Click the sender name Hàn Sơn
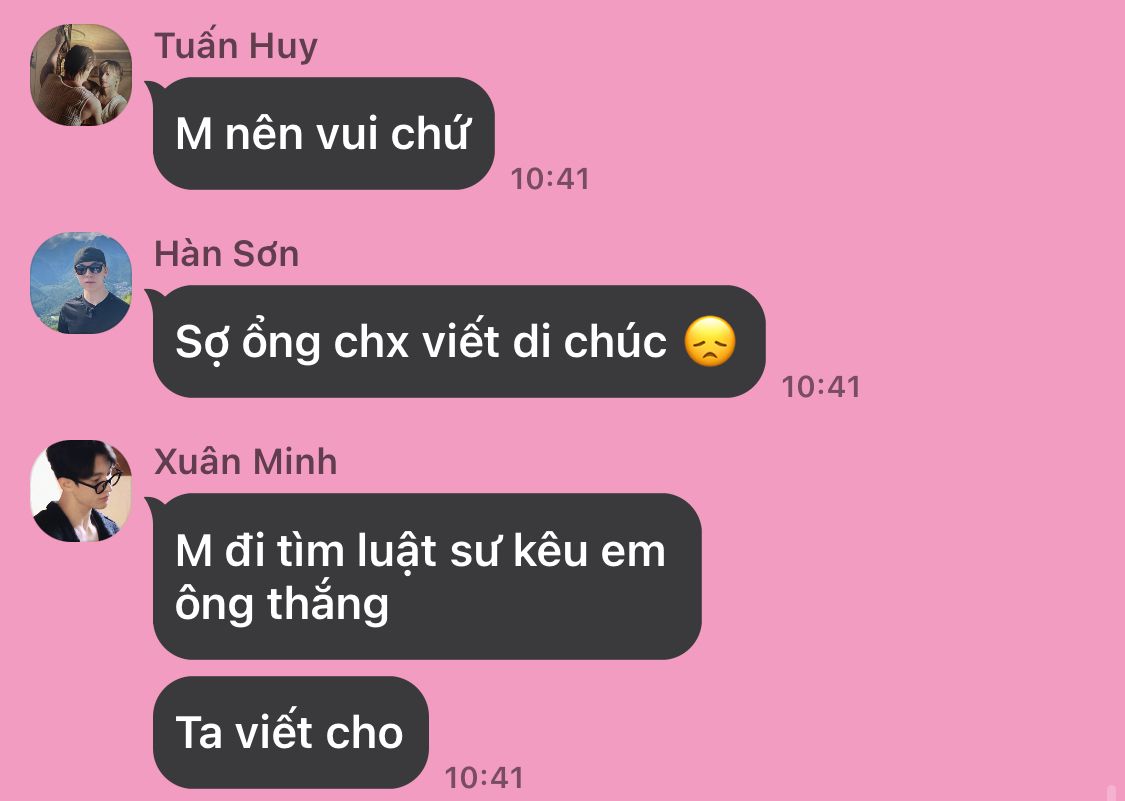Screen dimensions: 1125x801 point(227,254)
